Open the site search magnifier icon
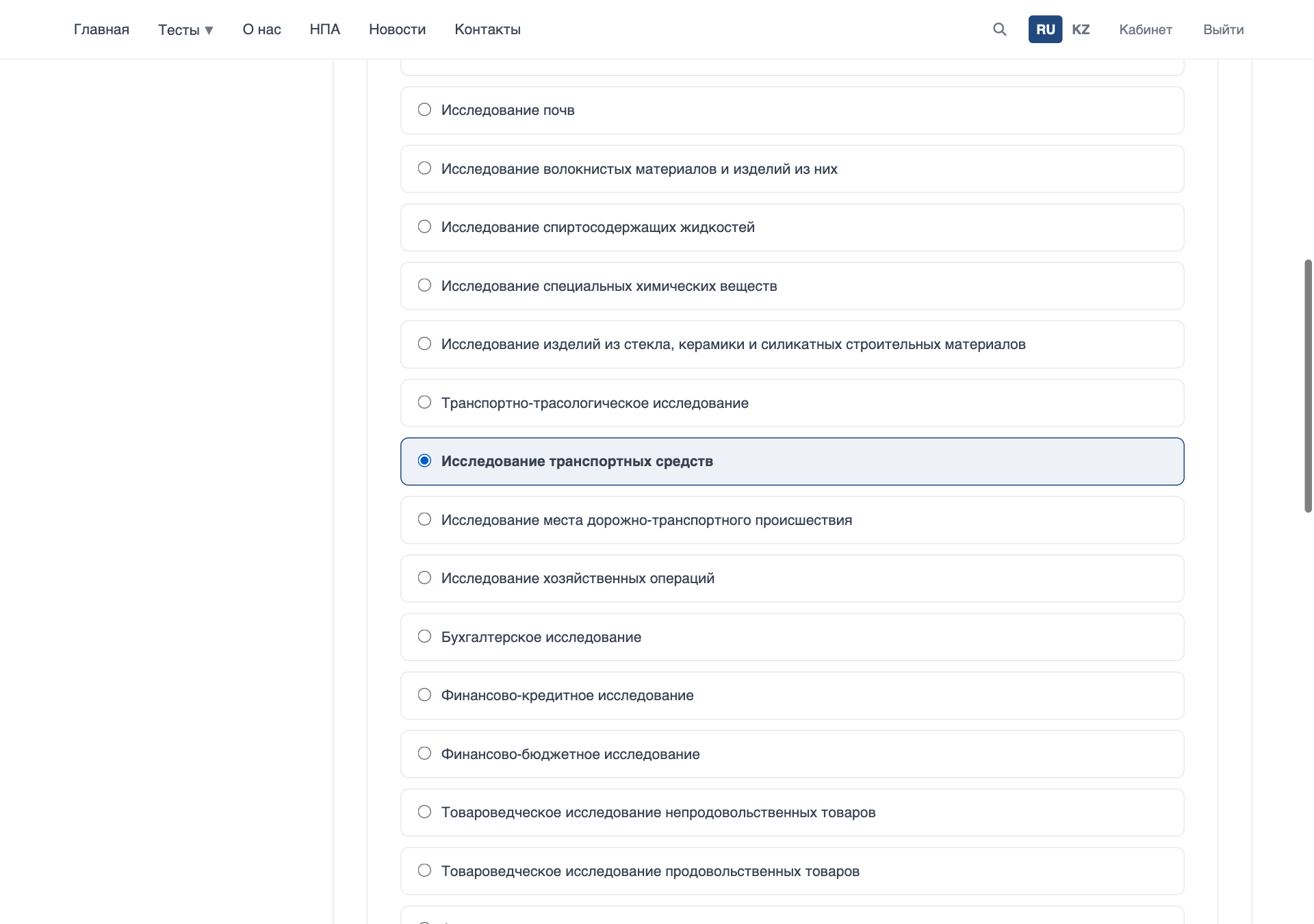This screenshot has width=1314, height=924. pos(999,29)
